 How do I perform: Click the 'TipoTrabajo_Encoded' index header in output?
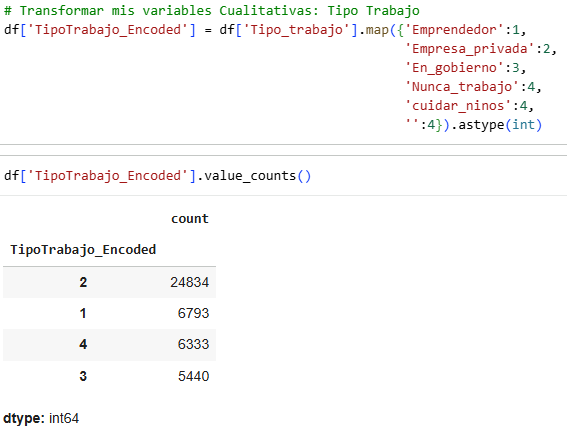coord(83,250)
